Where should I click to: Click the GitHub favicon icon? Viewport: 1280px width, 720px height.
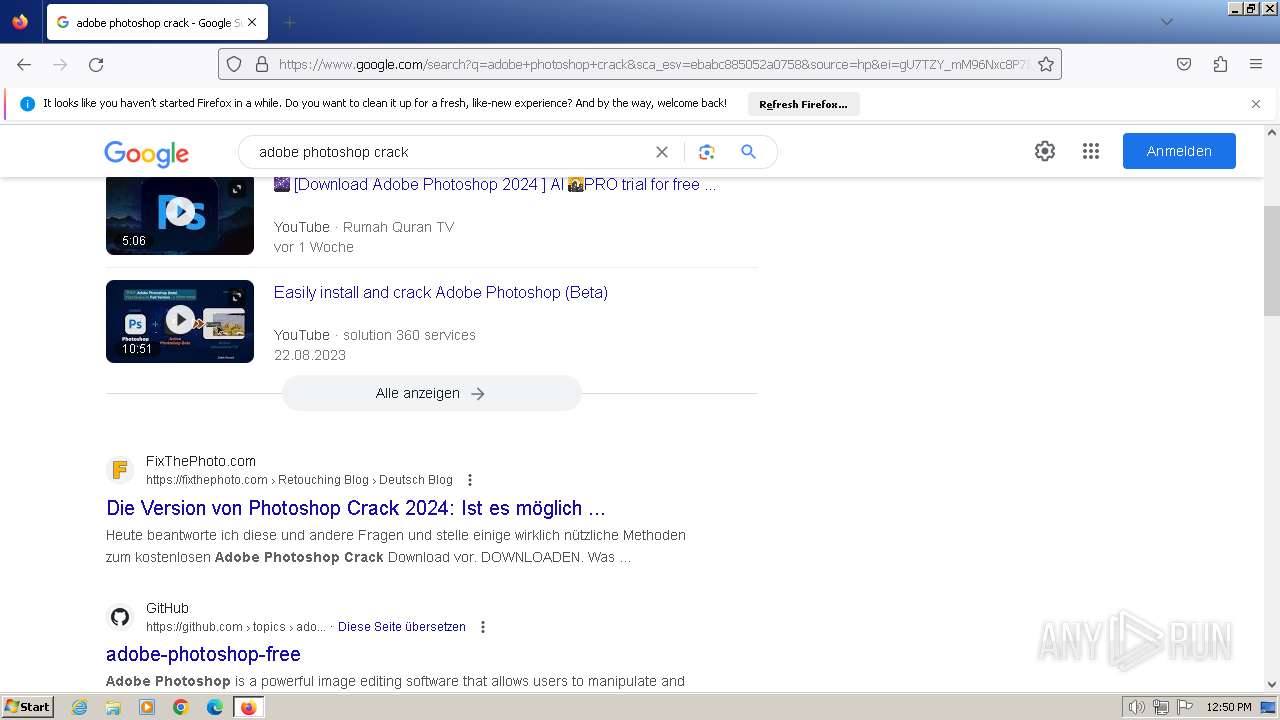(x=120, y=617)
